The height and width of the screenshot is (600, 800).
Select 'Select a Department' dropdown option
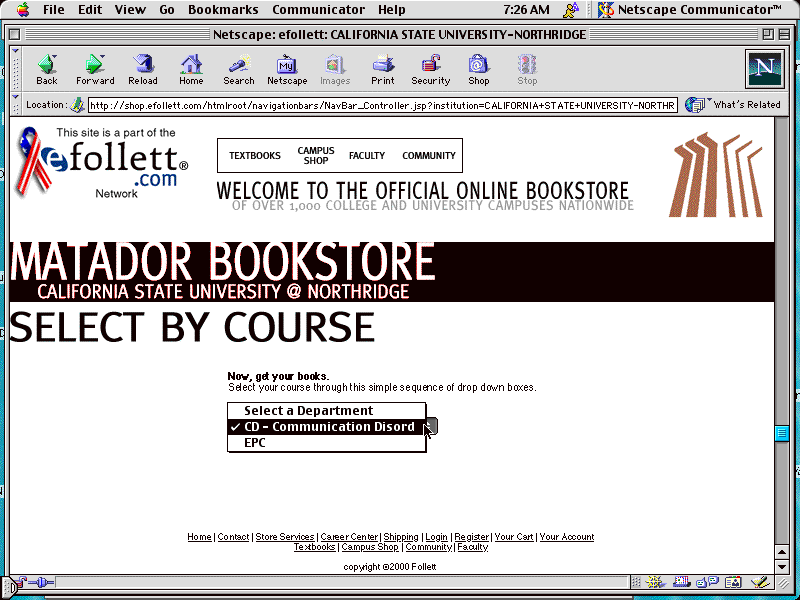coord(327,411)
